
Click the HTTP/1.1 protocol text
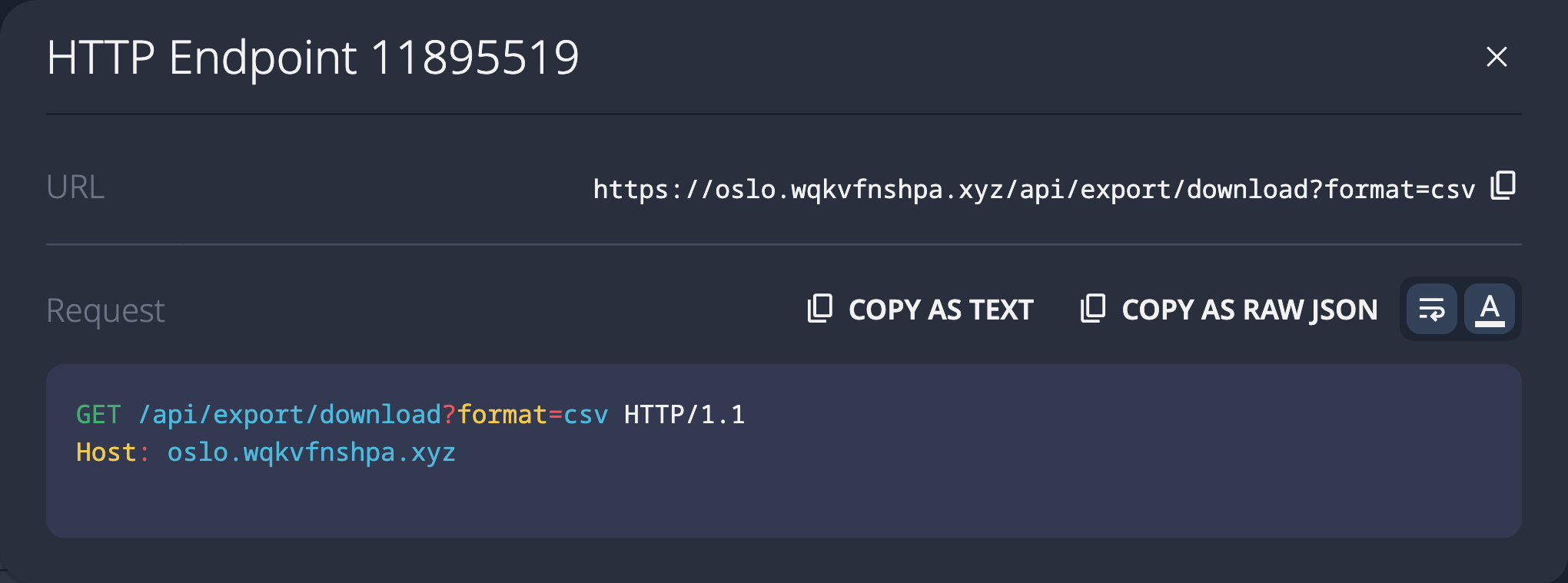tap(684, 415)
